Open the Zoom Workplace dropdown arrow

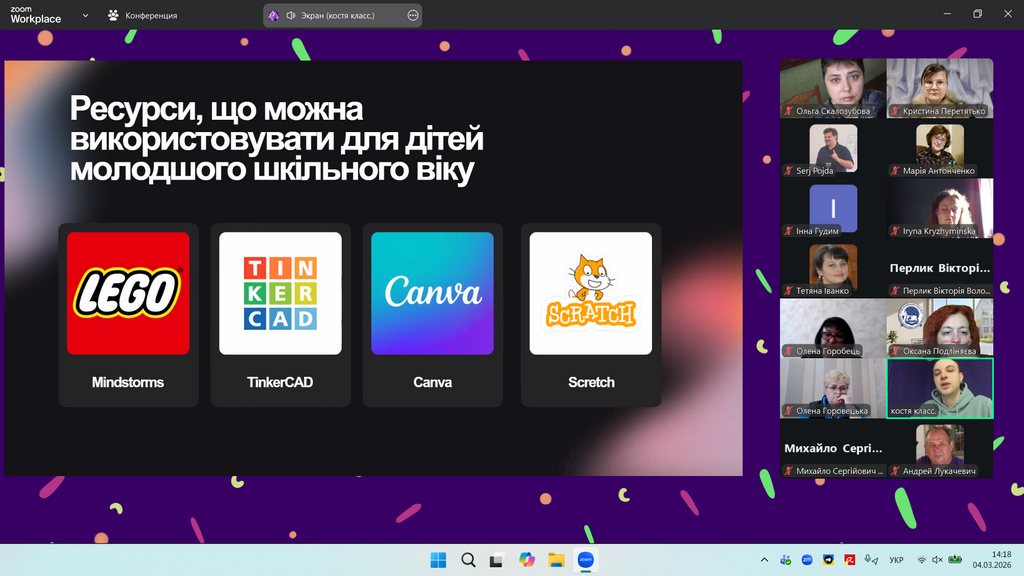85,15
